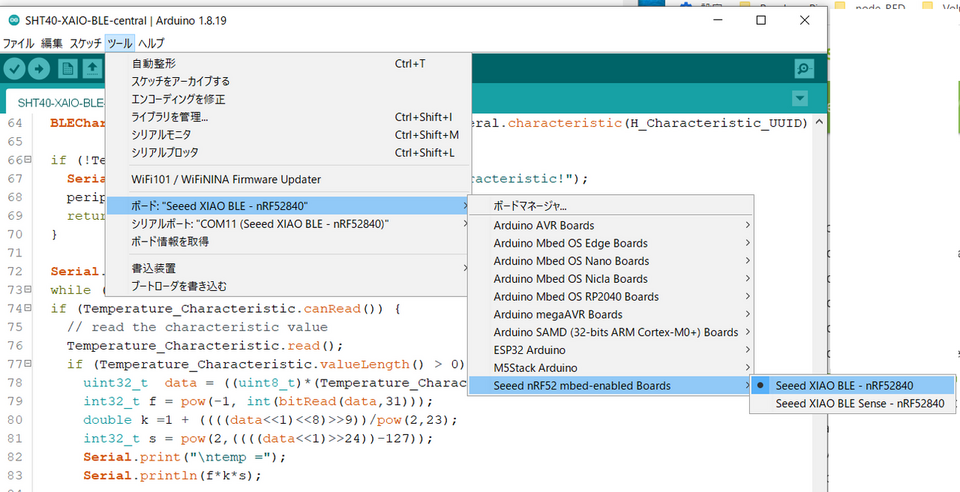This screenshot has height=492, width=960.
Task: Open ボードマネージャ... entry
Action: point(531,205)
